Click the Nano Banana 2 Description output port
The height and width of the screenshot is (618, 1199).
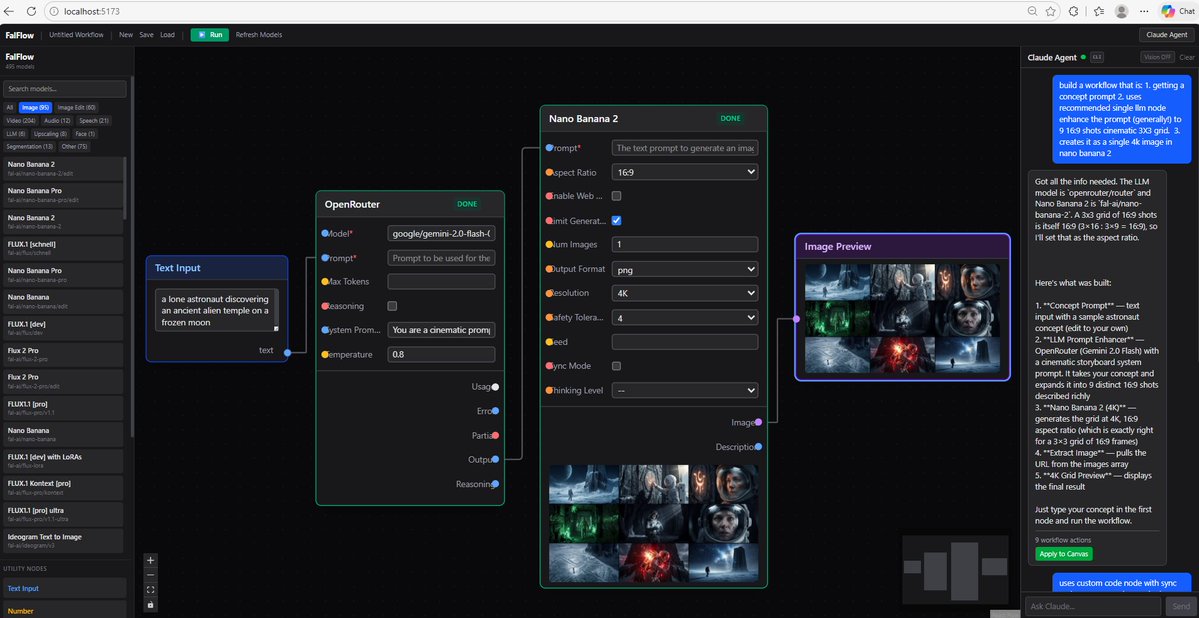pyautogui.click(x=758, y=447)
